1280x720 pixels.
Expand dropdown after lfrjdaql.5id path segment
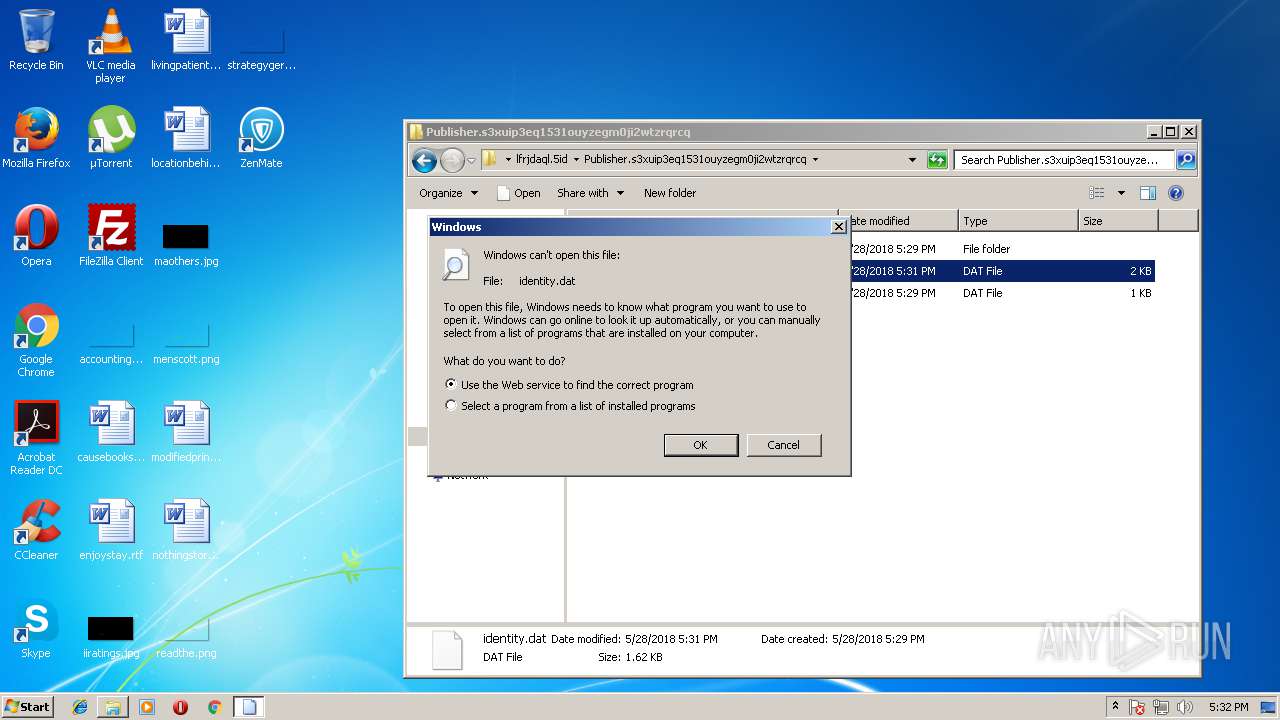tap(575, 159)
